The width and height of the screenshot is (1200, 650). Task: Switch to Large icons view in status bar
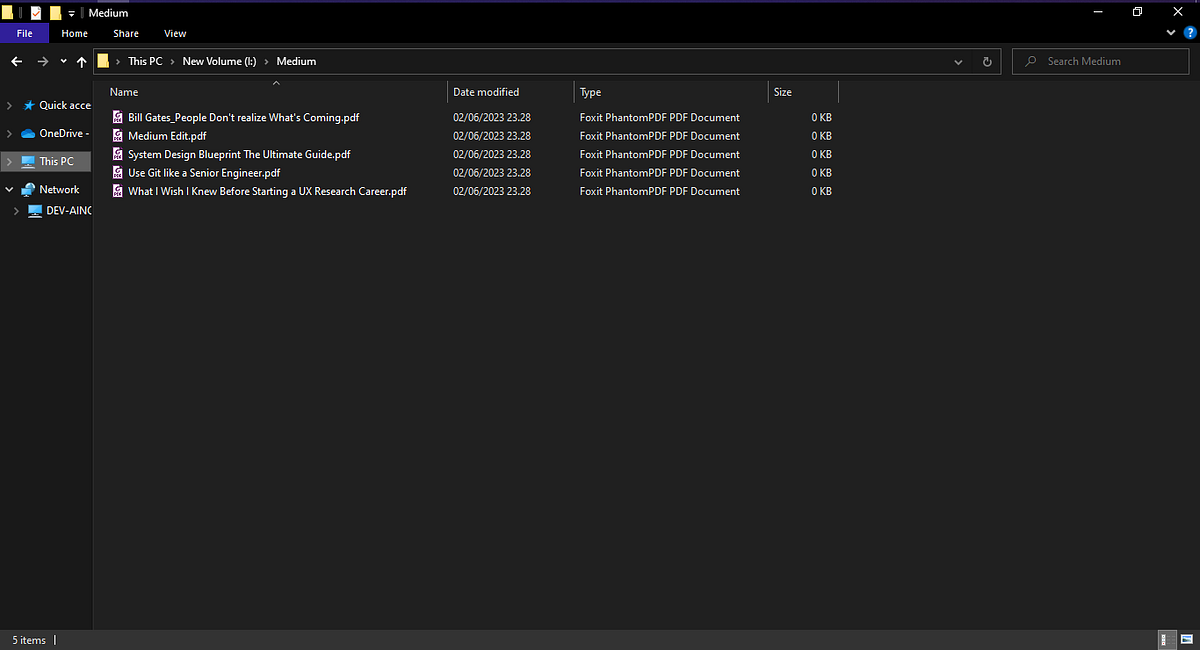click(x=1187, y=640)
